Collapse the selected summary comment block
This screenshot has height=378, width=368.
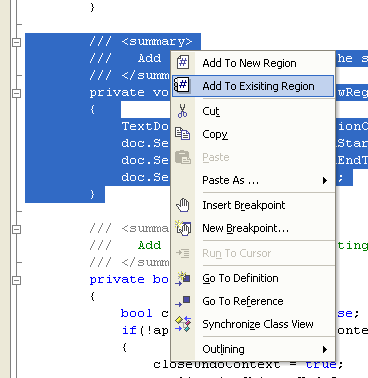tap(17, 42)
